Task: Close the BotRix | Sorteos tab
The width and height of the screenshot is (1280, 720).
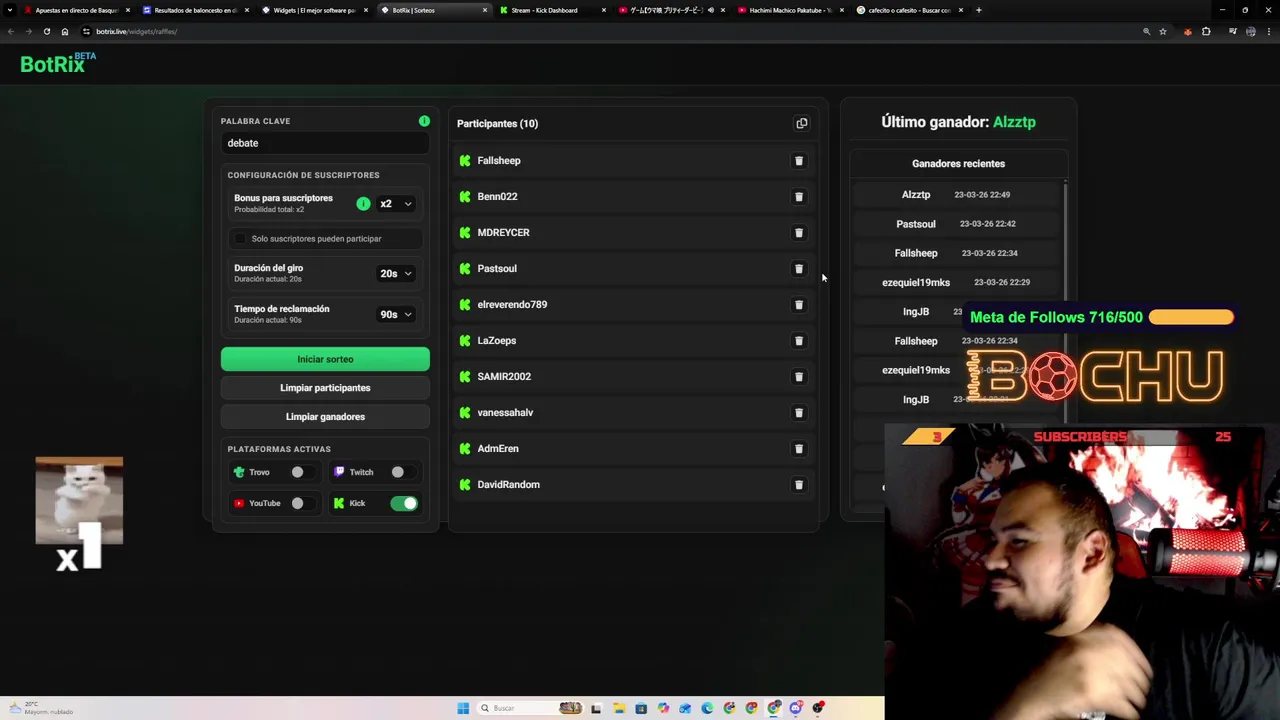Action: [x=485, y=10]
